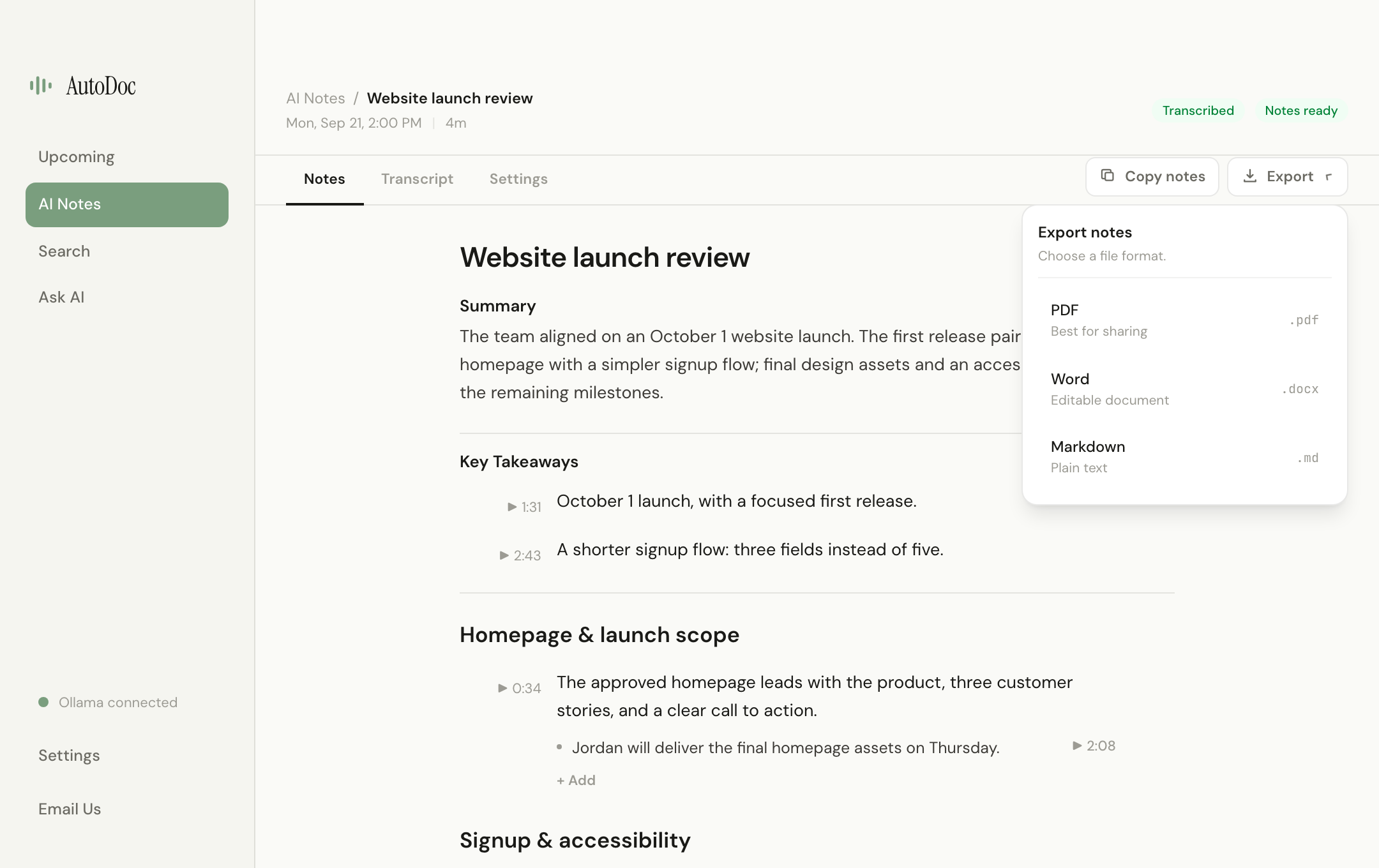Click the AutoDoc waveform logo icon
Screen dimensions: 1379x868
click(41, 85)
